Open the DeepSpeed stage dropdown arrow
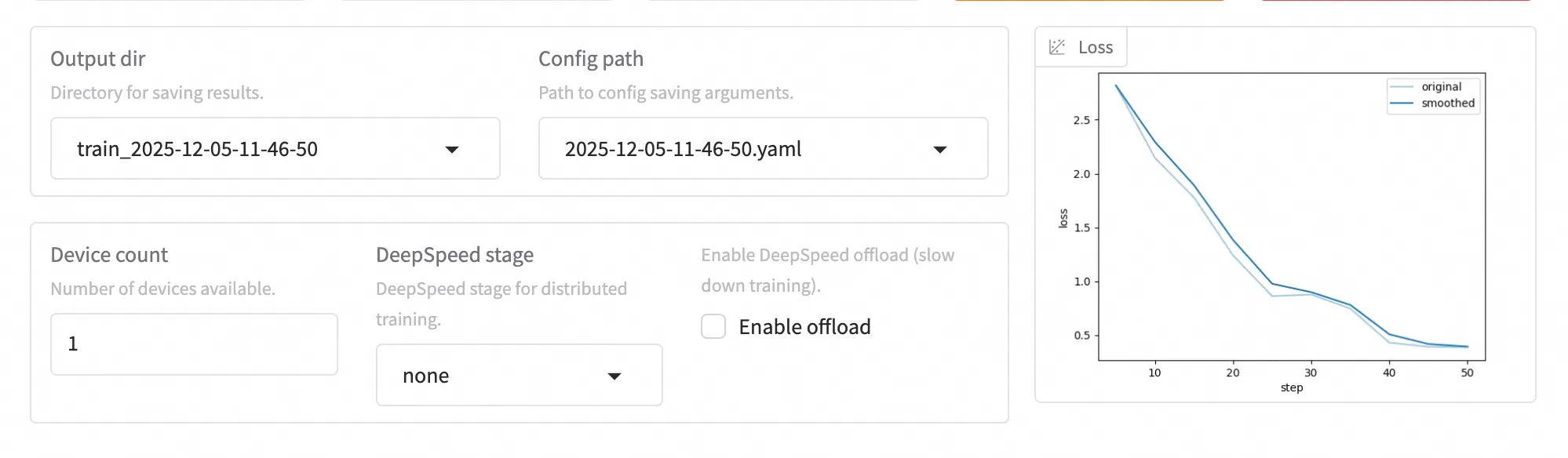This screenshot has width=1568, height=458. [x=614, y=376]
